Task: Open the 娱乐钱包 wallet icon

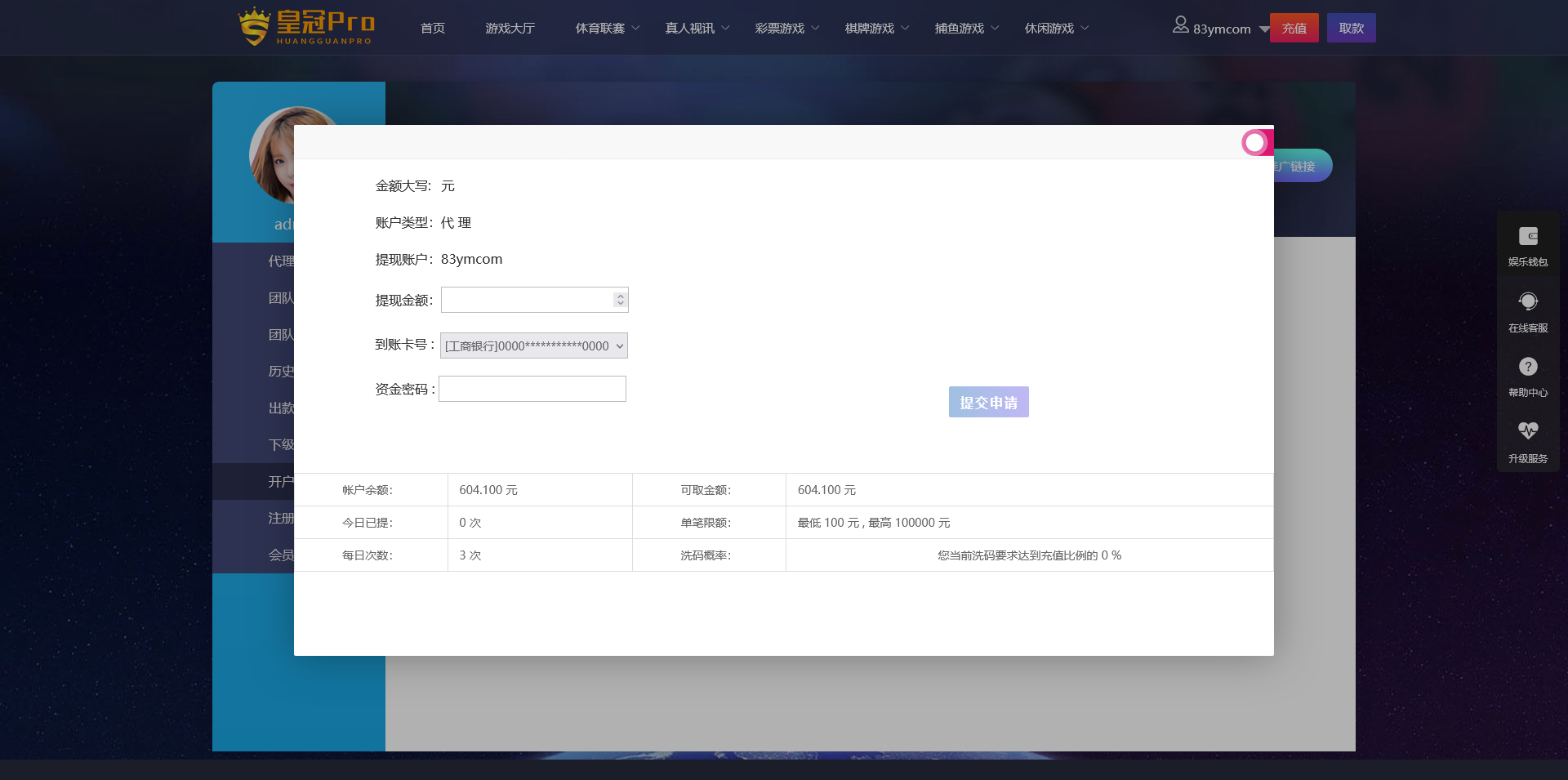Action: point(1528,237)
